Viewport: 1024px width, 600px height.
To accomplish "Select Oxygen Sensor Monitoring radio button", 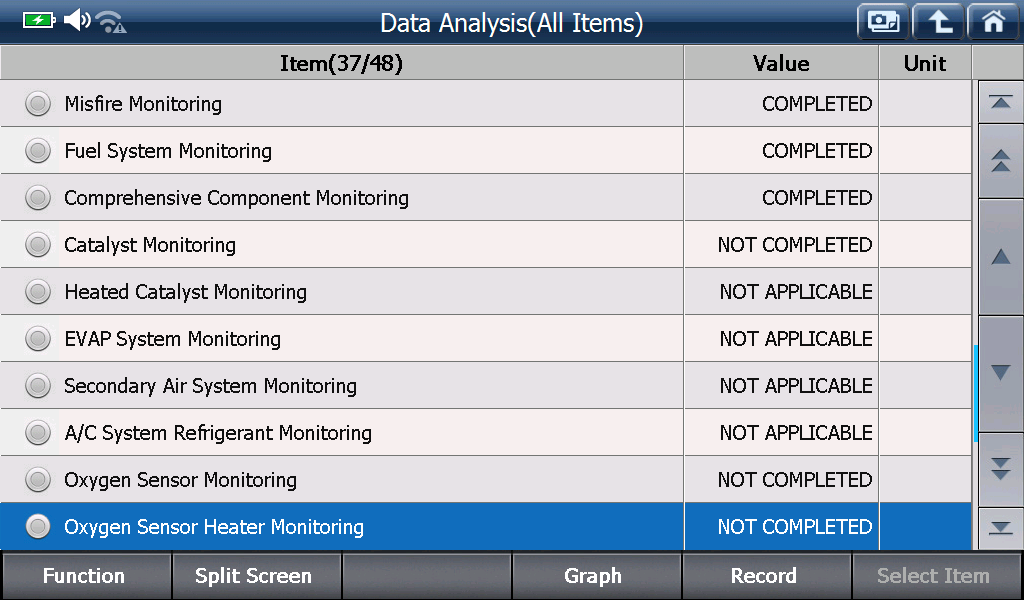I will point(38,480).
